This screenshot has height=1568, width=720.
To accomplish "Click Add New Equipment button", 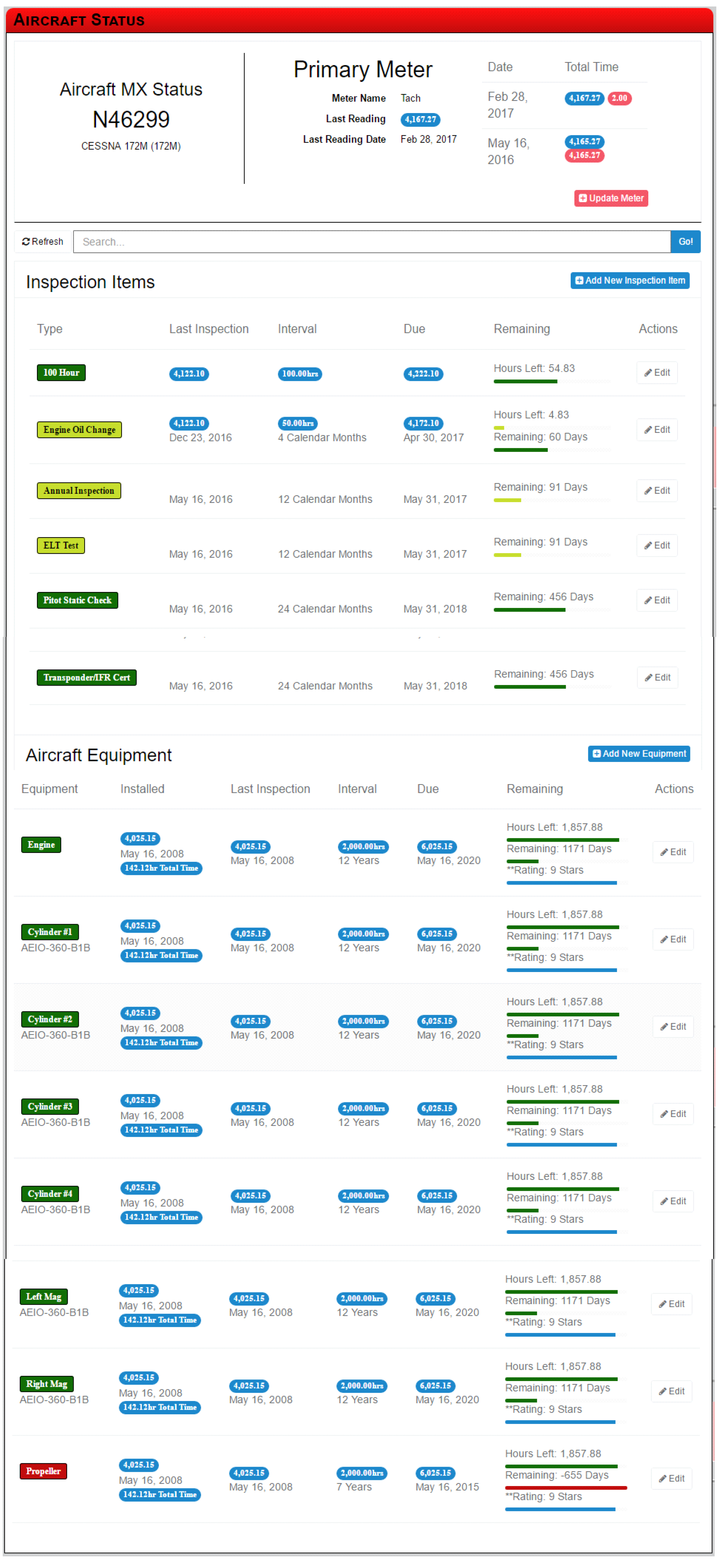I will pos(638,754).
